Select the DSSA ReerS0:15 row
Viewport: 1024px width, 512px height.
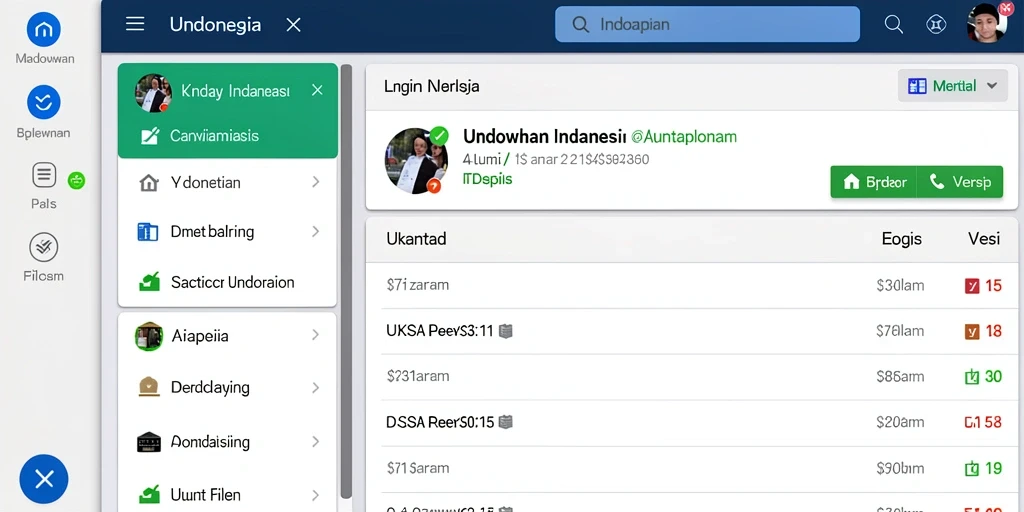692,423
